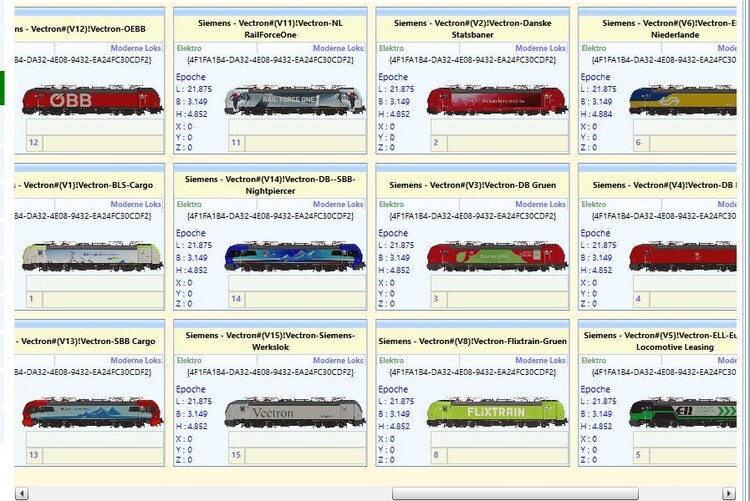
Task: Click number field '5' under ELL locomotive
Action: [x=640, y=455]
